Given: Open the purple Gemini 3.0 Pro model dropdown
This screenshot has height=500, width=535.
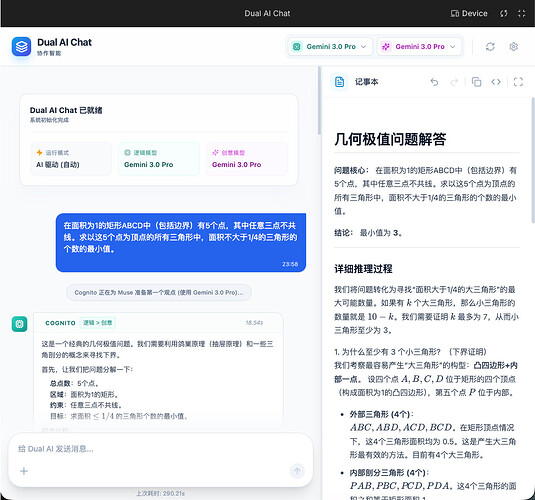Looking at the screenshot, I should click(419, 46).
